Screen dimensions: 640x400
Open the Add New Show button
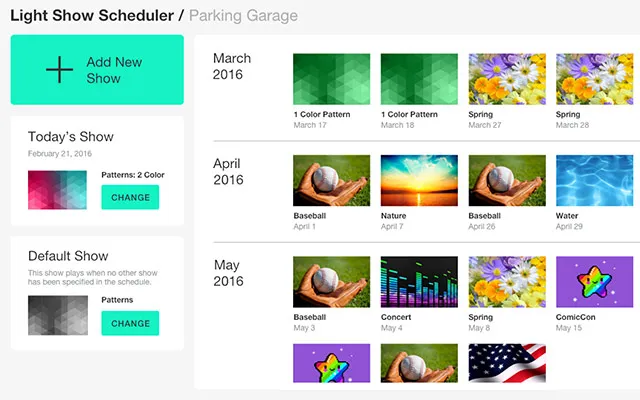(x=97, y=70)
